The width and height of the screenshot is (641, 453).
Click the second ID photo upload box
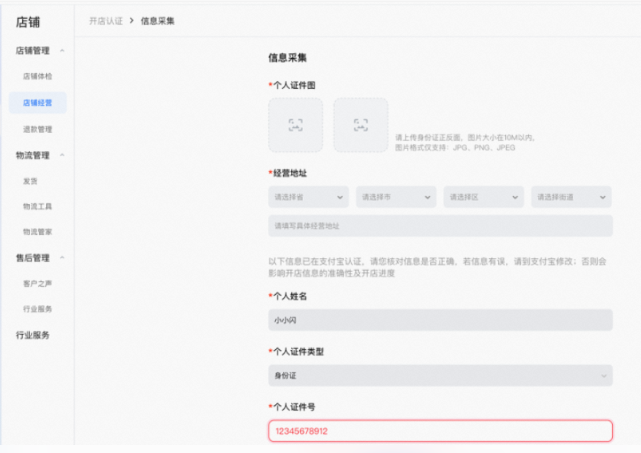coord(360,125)
